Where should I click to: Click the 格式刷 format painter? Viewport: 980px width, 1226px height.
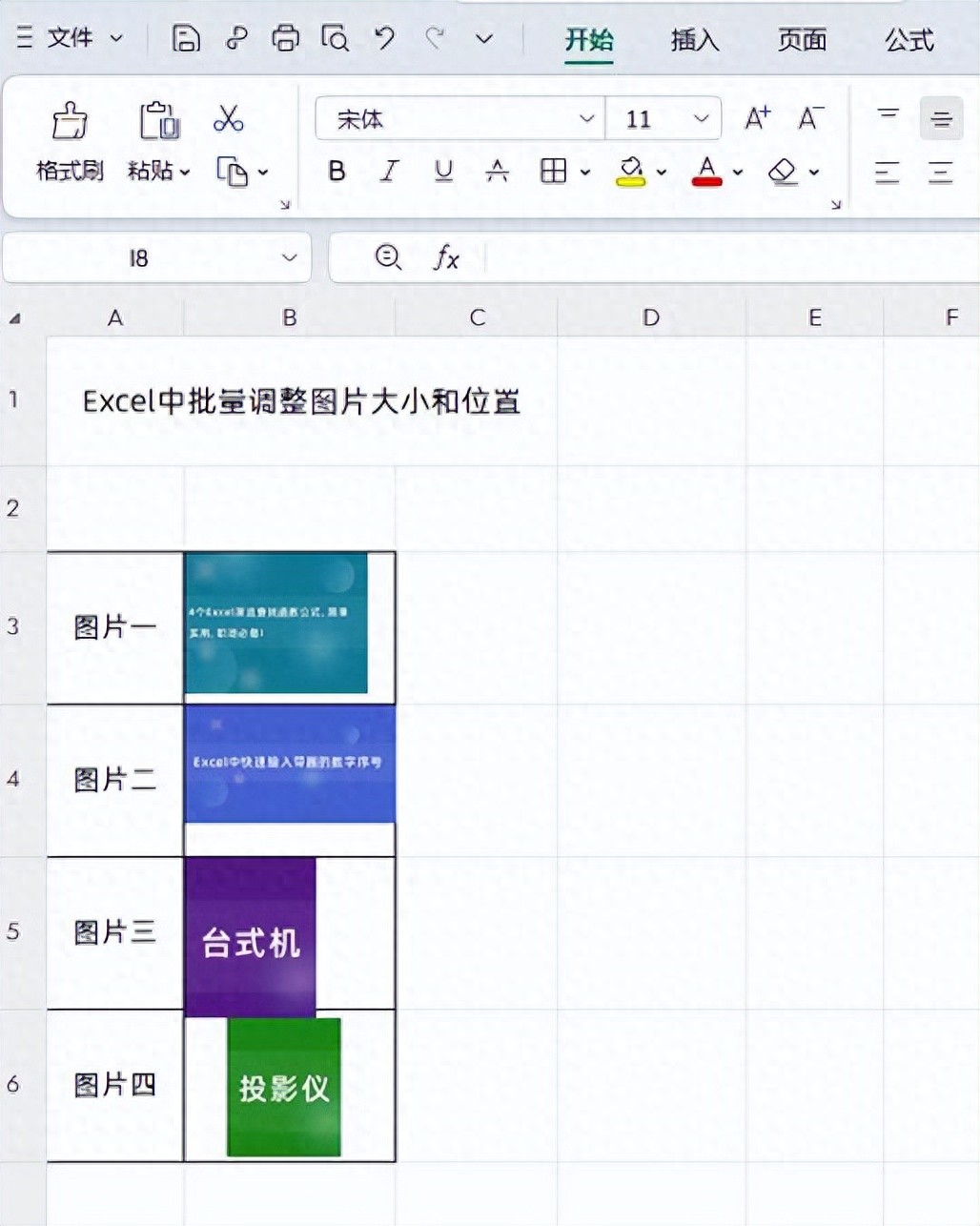click(x=70, y=143)
